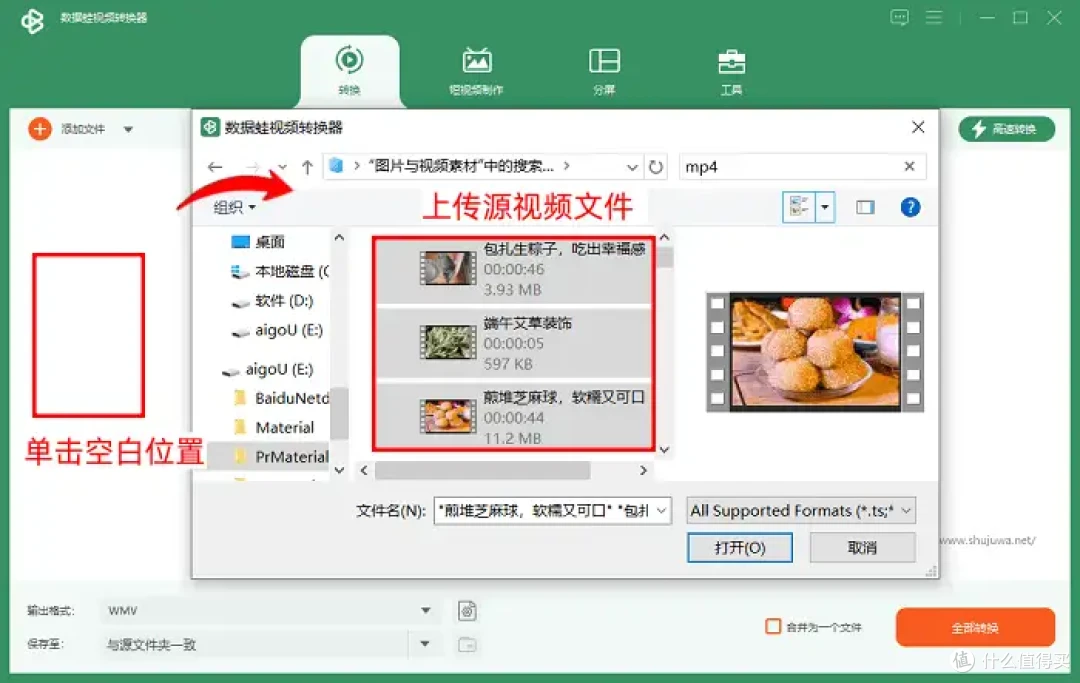Open the 工具 toolbox tab
The image size is (1080, 683).
[731, 71]
